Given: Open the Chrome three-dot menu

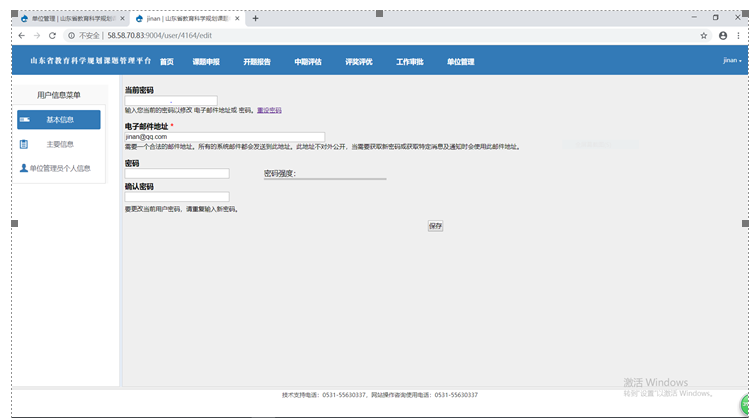Looking at the screenshot, I should 740,35.
